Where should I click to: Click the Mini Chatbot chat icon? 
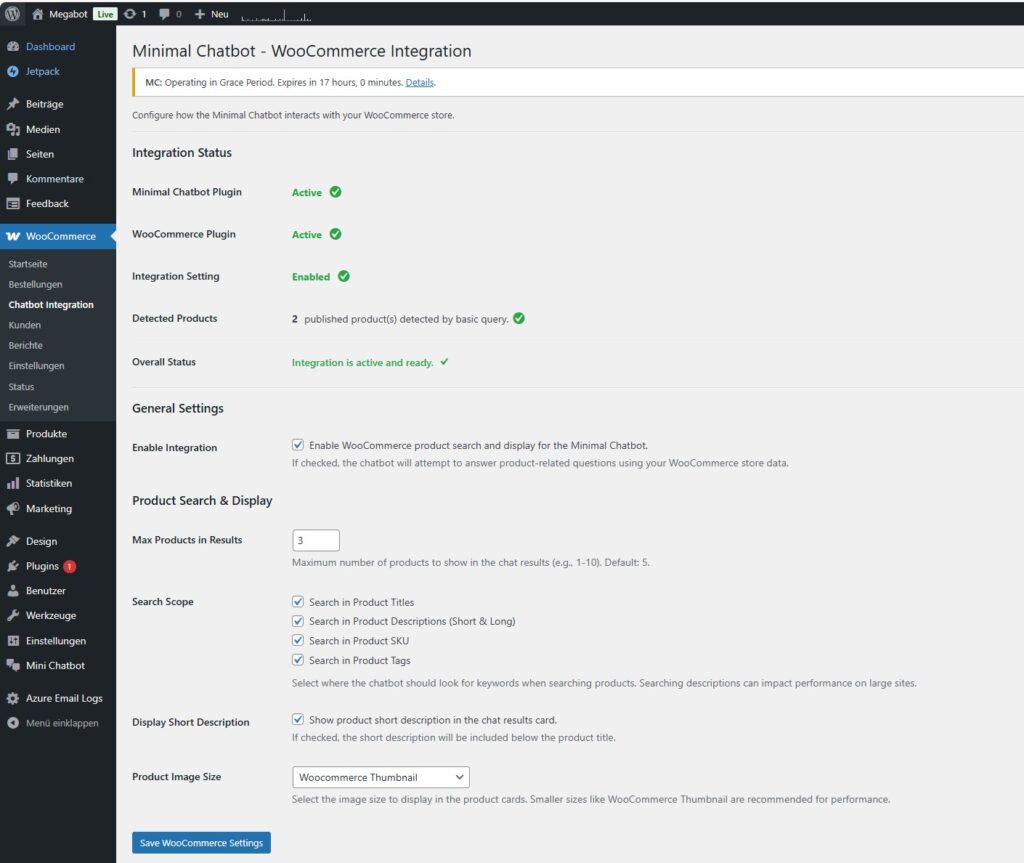13,665
